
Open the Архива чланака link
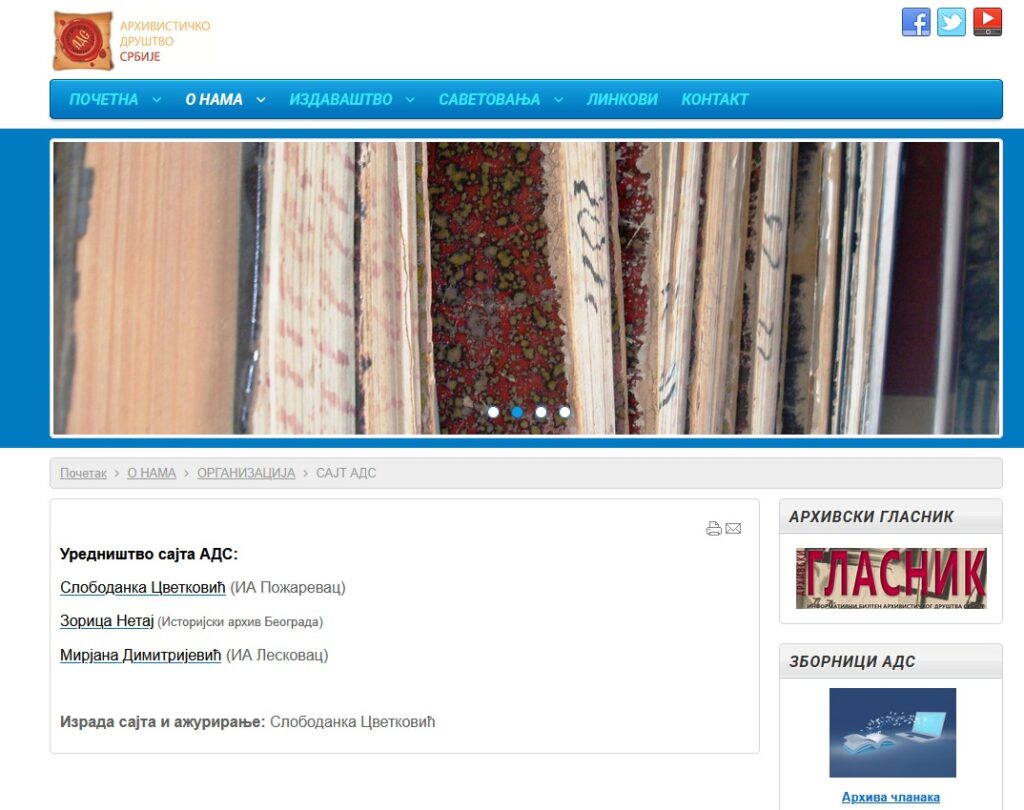coord(890,797)
